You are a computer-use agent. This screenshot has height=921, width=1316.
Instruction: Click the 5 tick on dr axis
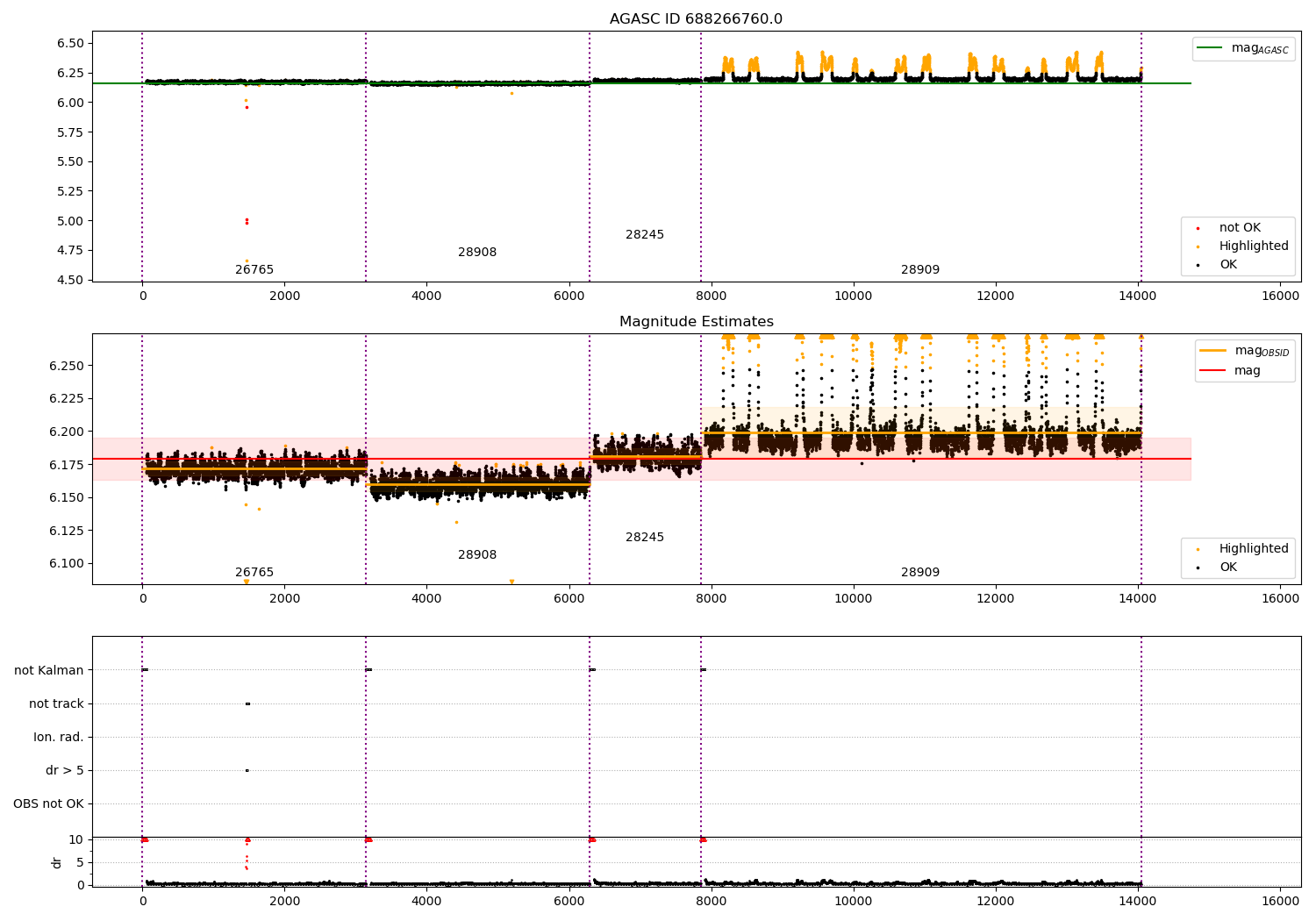(81, 863)
